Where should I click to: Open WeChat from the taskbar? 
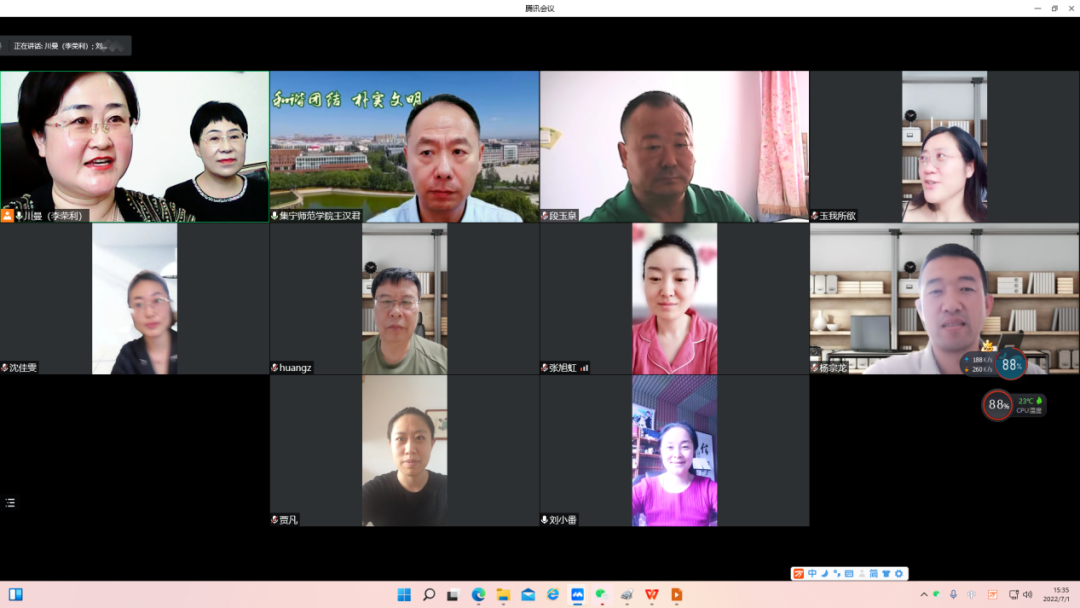tap(602, 595)
